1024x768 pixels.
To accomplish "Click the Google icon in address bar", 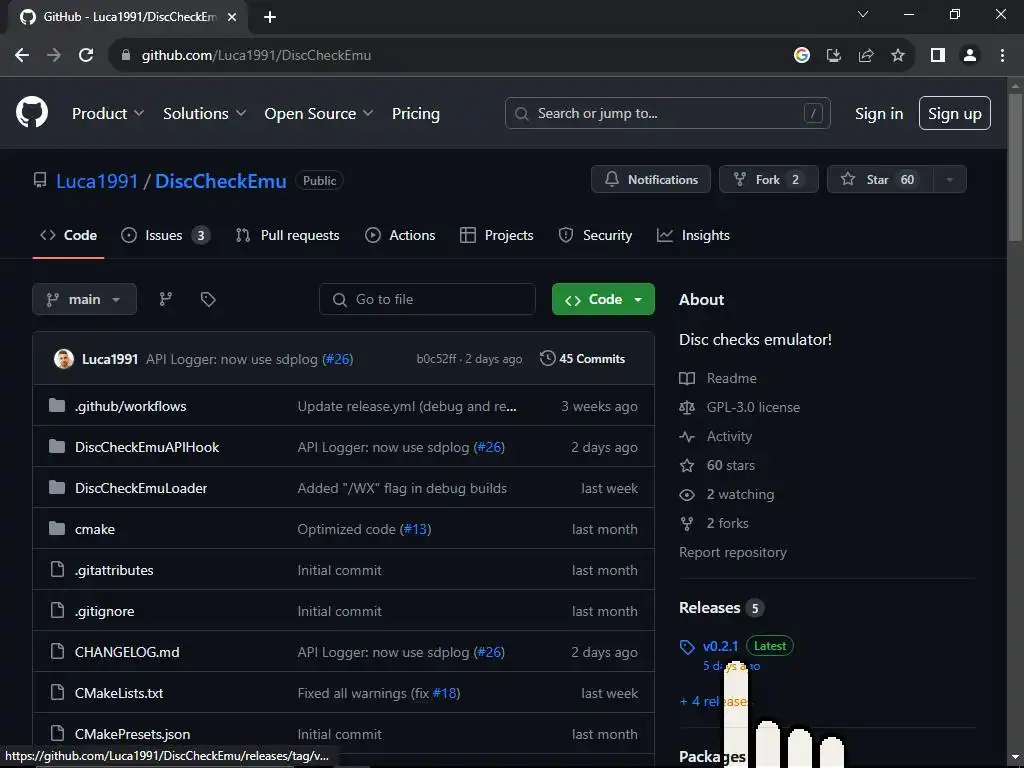I will 802,56.
